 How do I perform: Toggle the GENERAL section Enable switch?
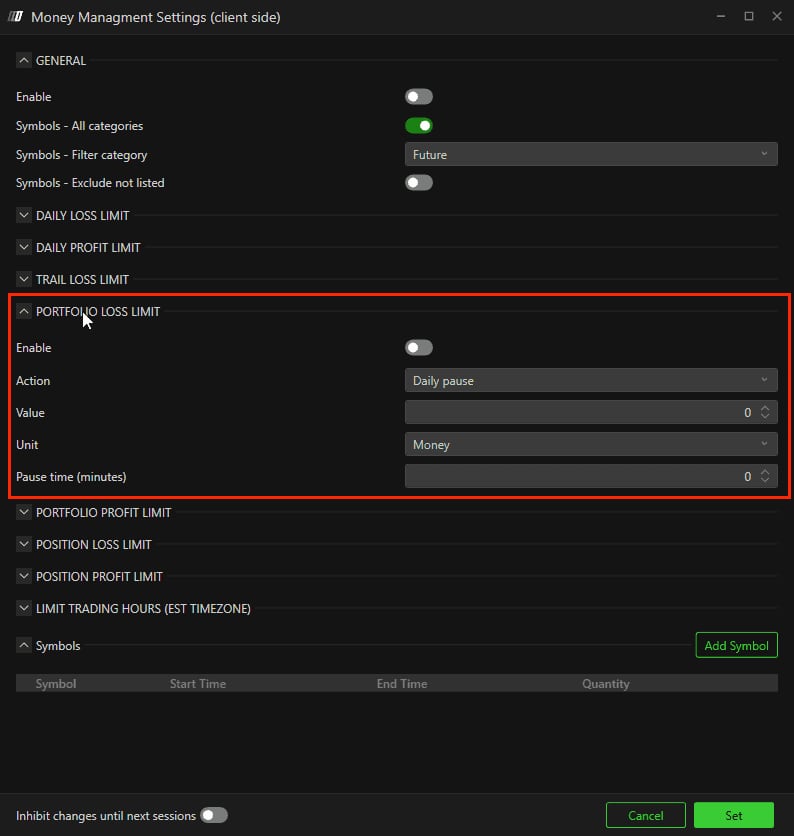click(419, 97)
